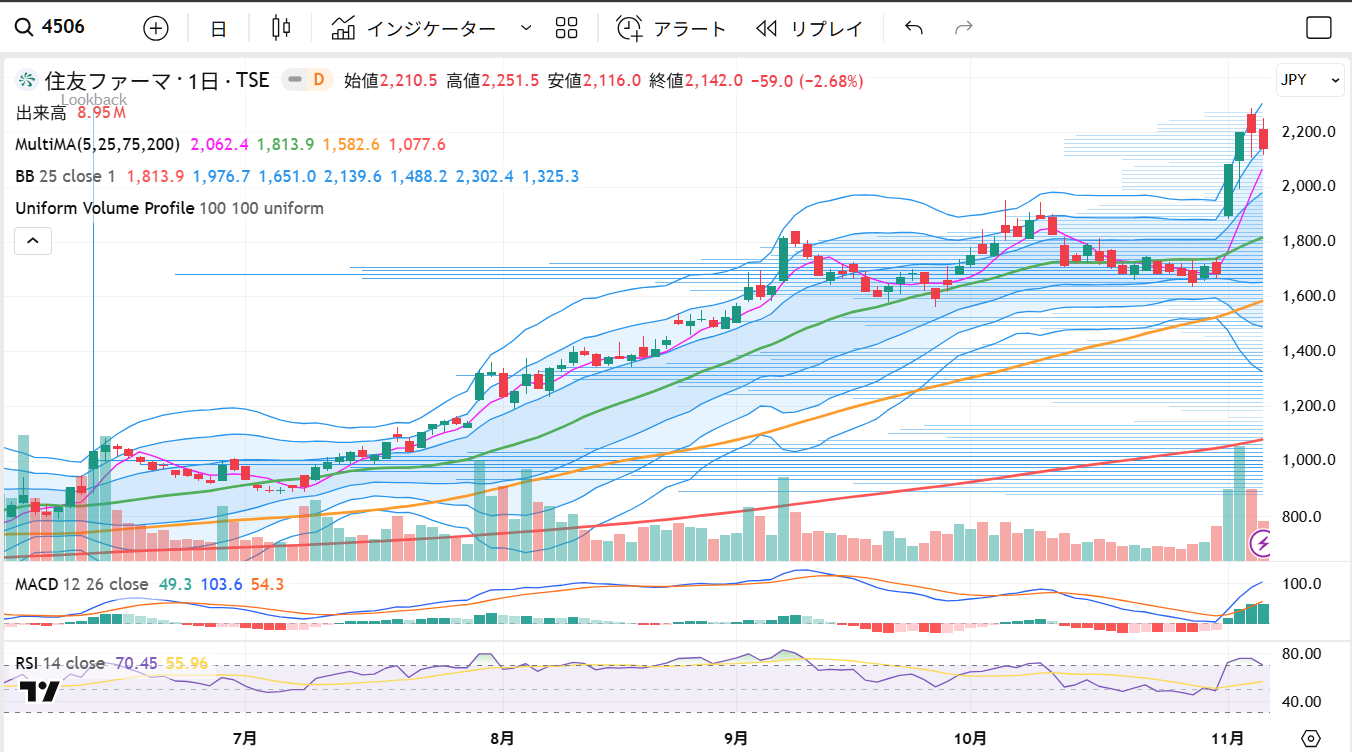Click the アラート alert button
This screenshot has height=752, width=1352.
[671, 28]
